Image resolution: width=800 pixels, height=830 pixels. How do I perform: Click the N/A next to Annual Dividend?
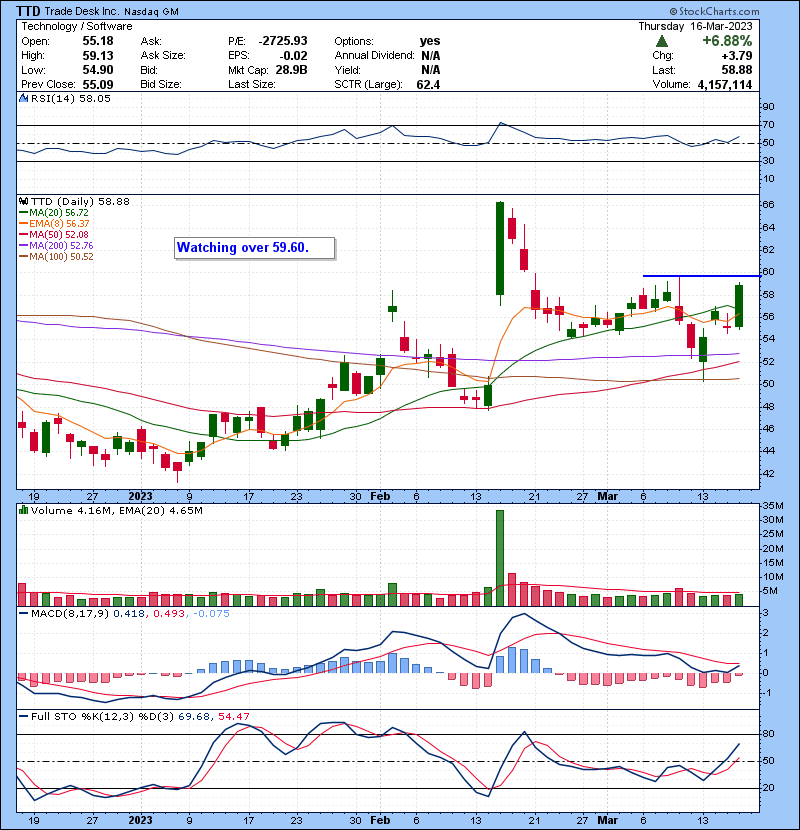[430, 56]
